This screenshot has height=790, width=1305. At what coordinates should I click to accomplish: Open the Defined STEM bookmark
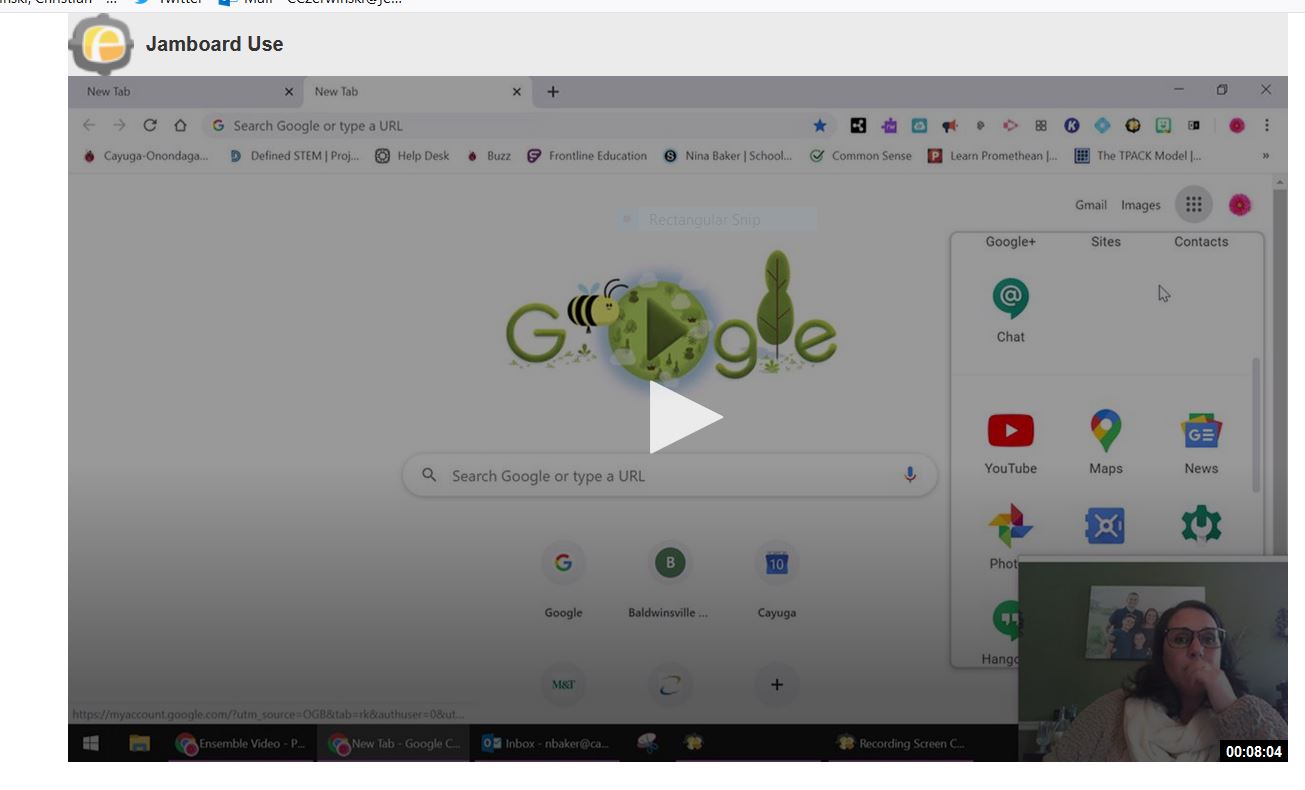click(294, 156)
